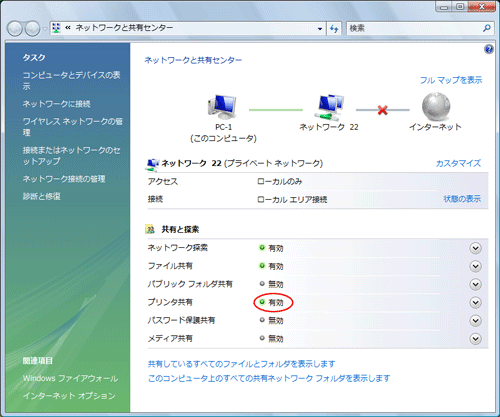Click the refresh button beside address bar
The image size is (500, 417).
pyautogui.click(x=334, y=28)
